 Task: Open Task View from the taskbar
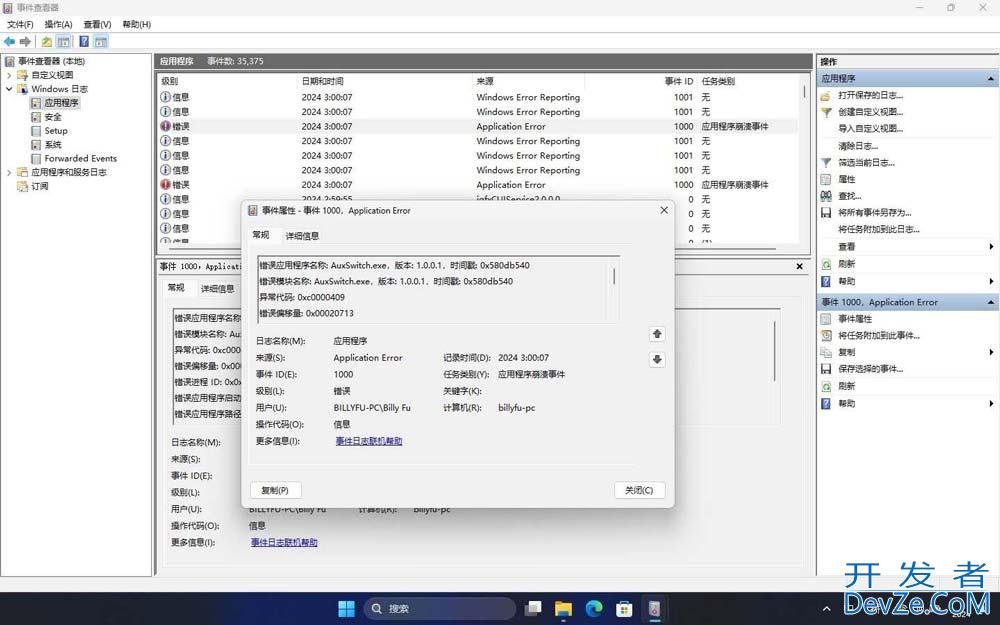(533, 608)
